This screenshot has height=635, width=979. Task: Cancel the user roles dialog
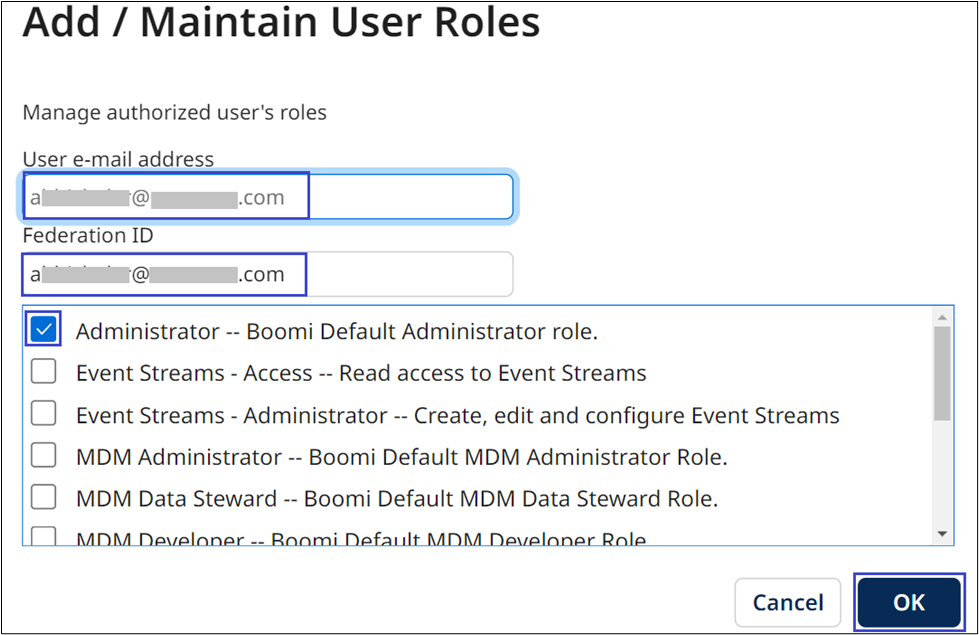click(788, 603)
